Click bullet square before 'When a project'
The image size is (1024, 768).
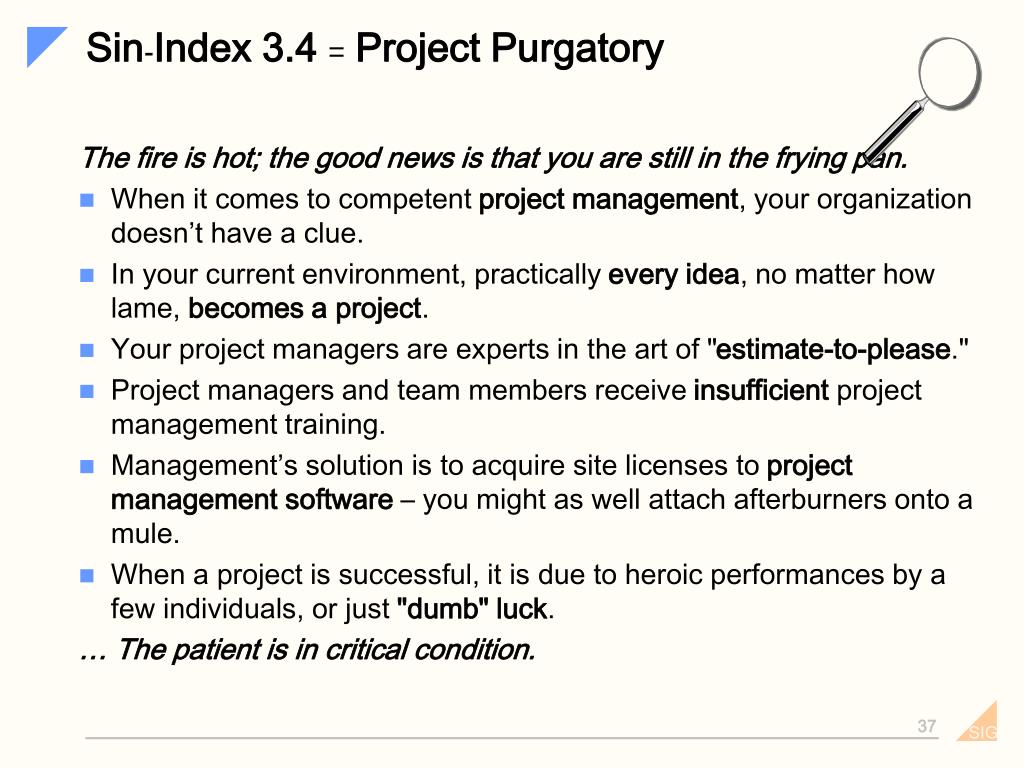[x=87, y=575]
